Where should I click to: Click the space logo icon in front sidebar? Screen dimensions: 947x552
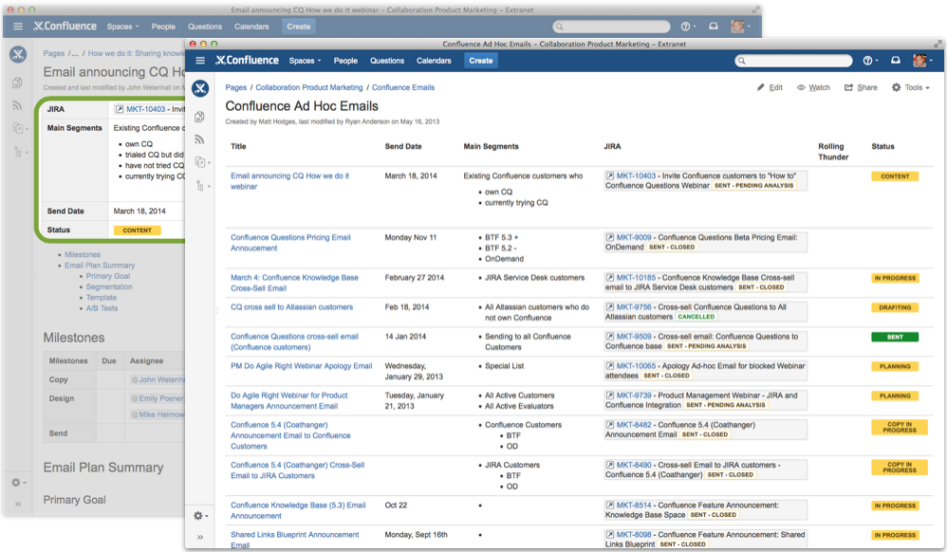201,89
